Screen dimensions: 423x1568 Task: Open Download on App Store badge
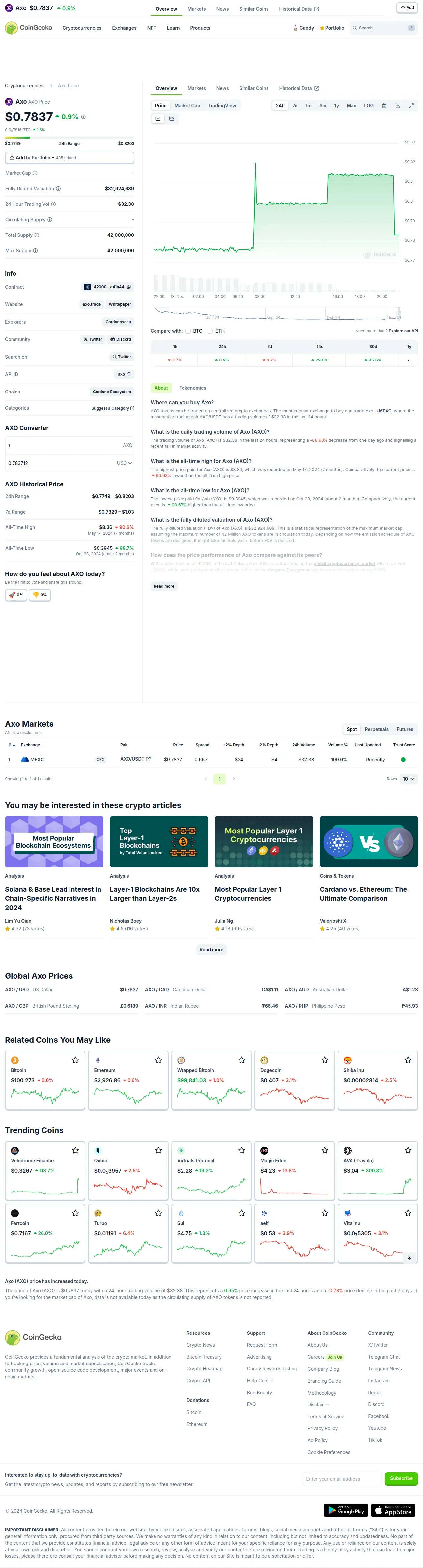pos(393,1510)
